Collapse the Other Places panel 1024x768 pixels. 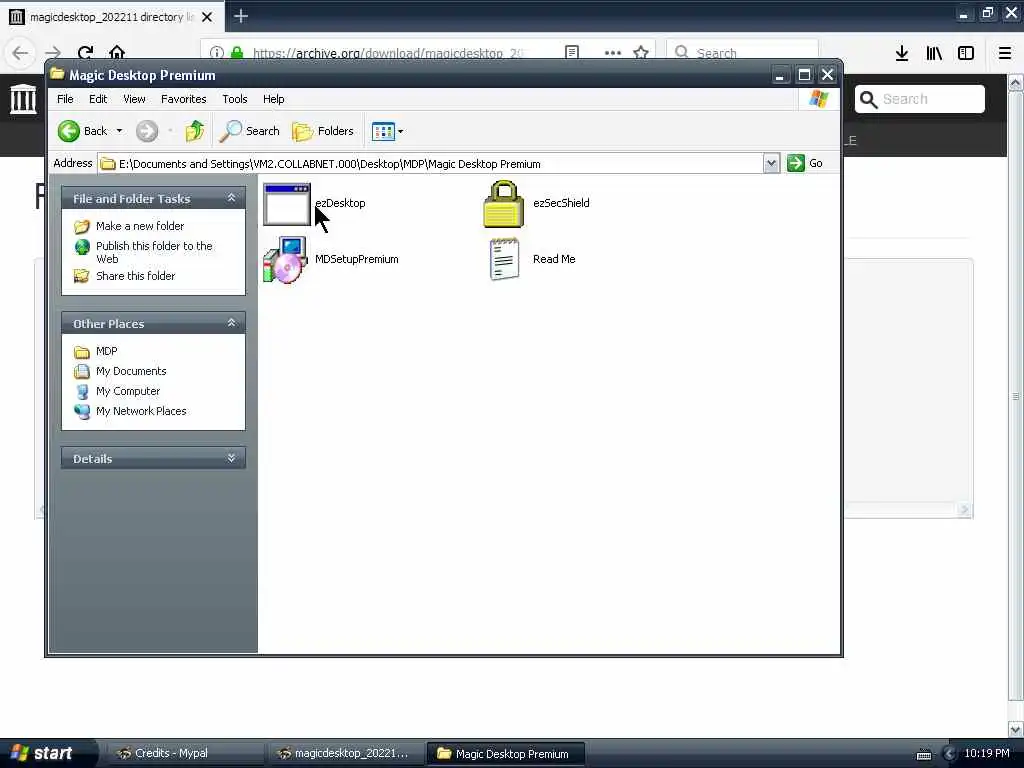click(231, 323)
